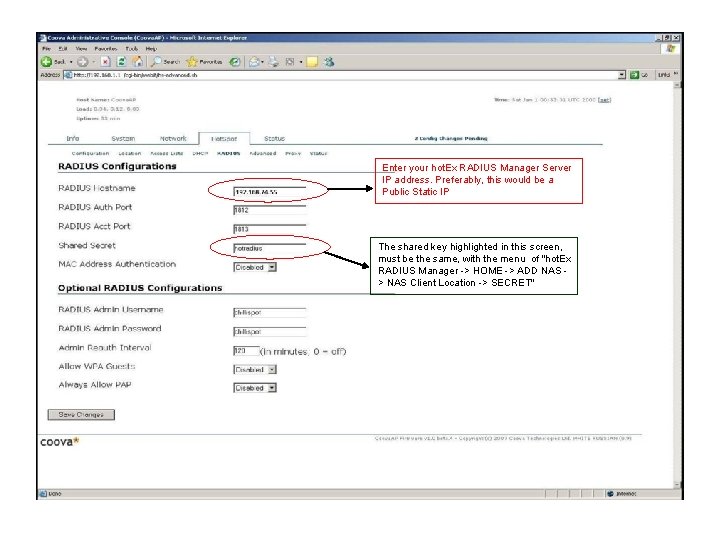Click the coova logo

point(60,442)
